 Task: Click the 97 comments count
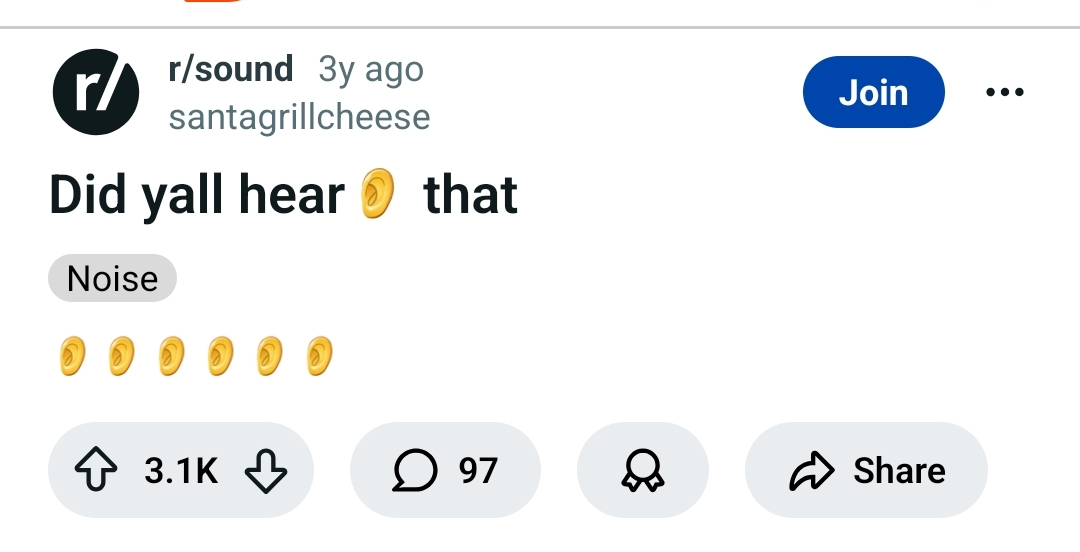478,470
